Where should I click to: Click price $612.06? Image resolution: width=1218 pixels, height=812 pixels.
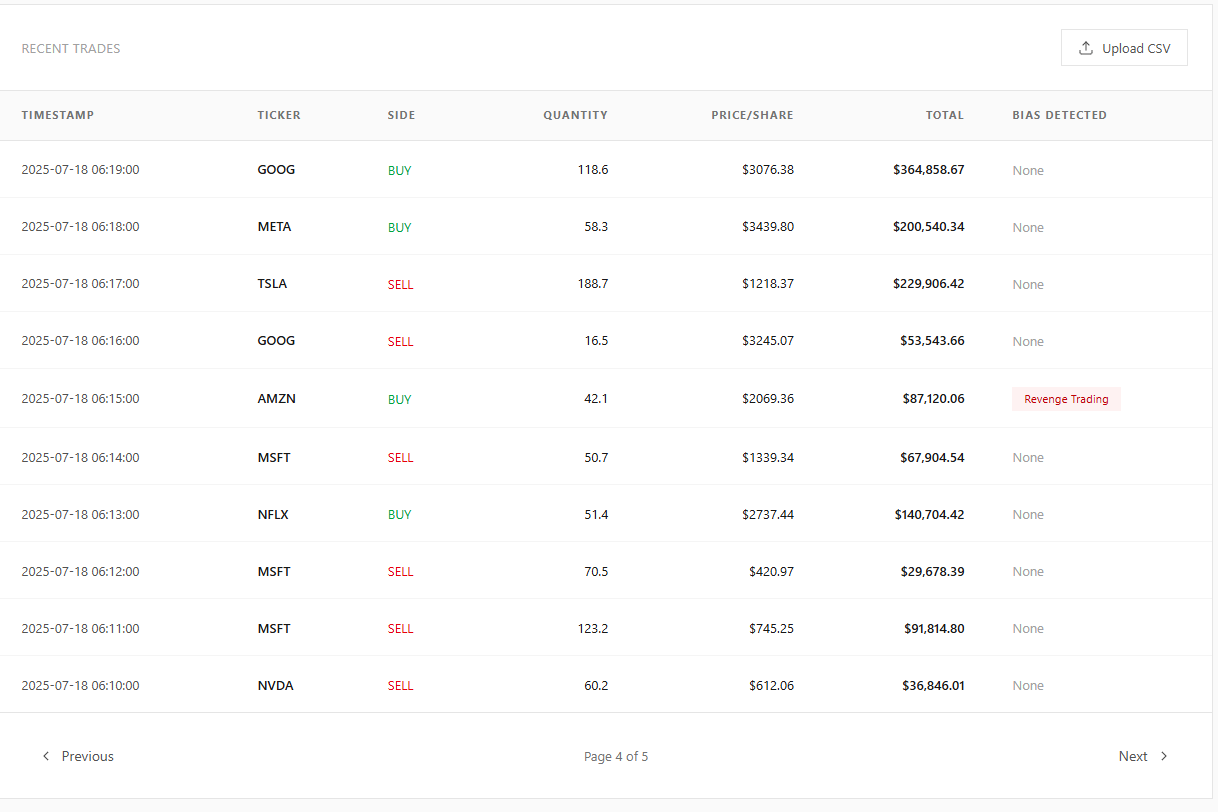pos(771,686)
